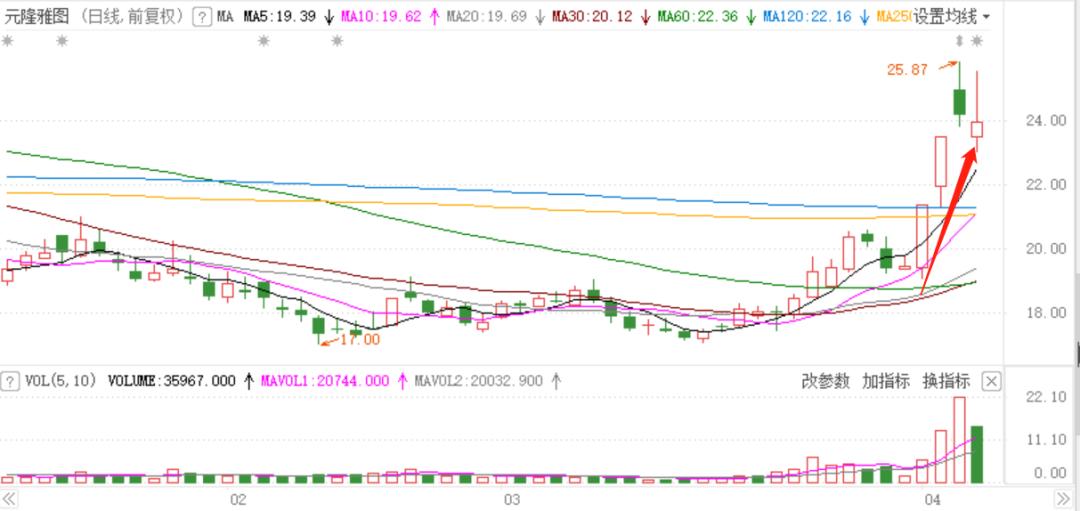Select the tallest red volume bar
1080x511 pixels.
pos(959,440)
